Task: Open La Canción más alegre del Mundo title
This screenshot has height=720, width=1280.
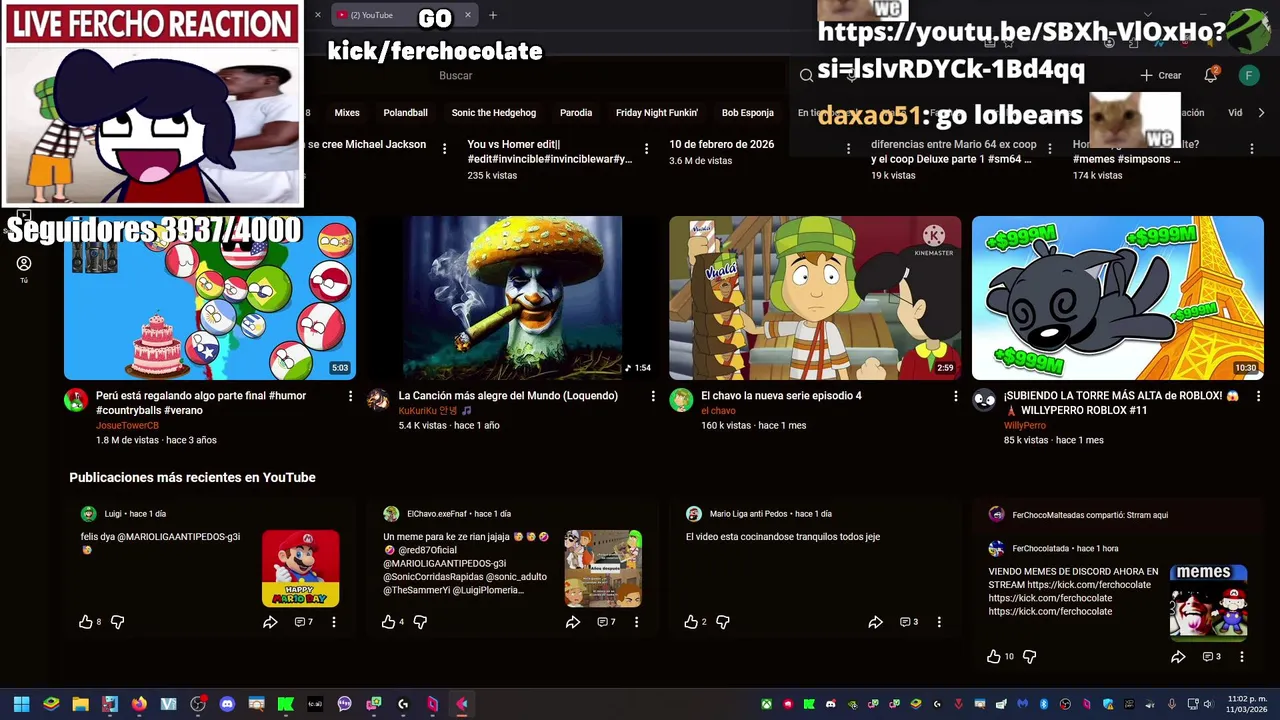Action: 508,396
